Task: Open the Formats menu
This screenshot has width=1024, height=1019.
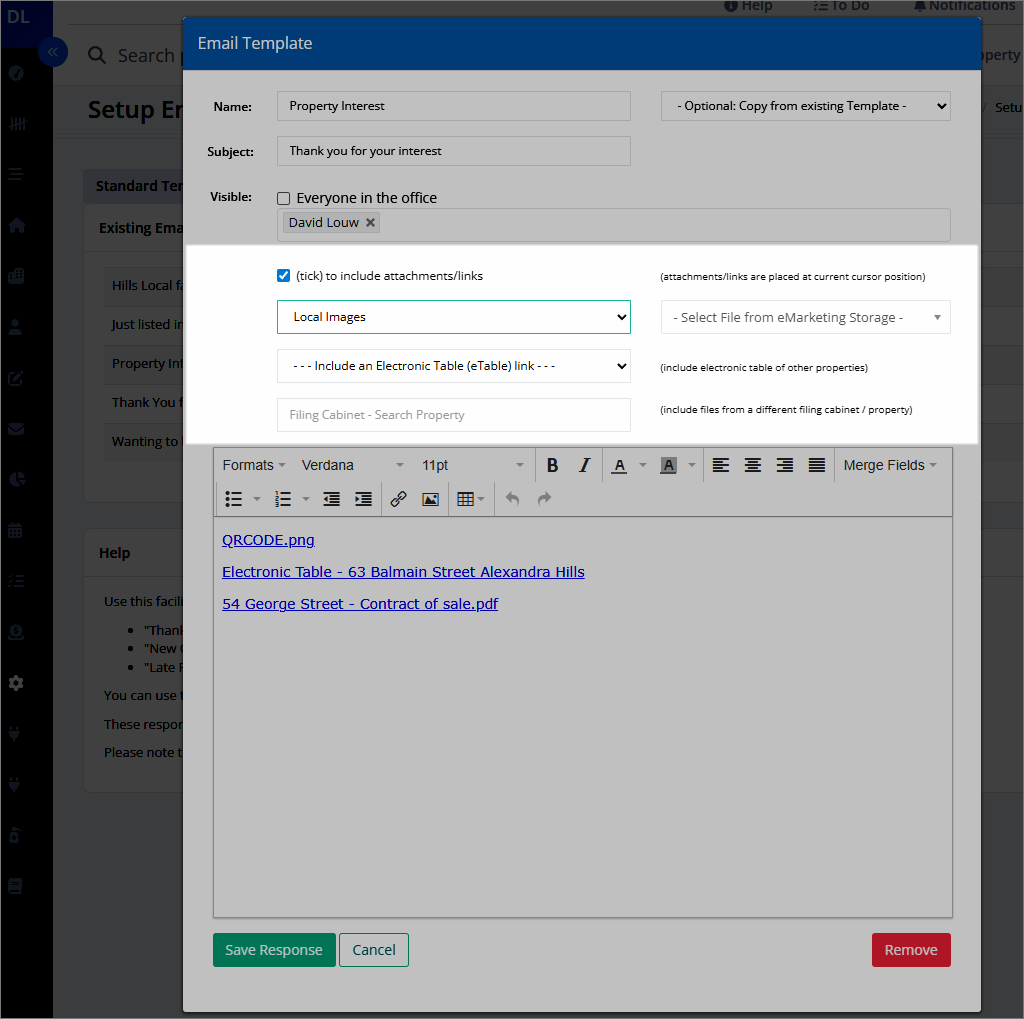Action: (253, 465)
